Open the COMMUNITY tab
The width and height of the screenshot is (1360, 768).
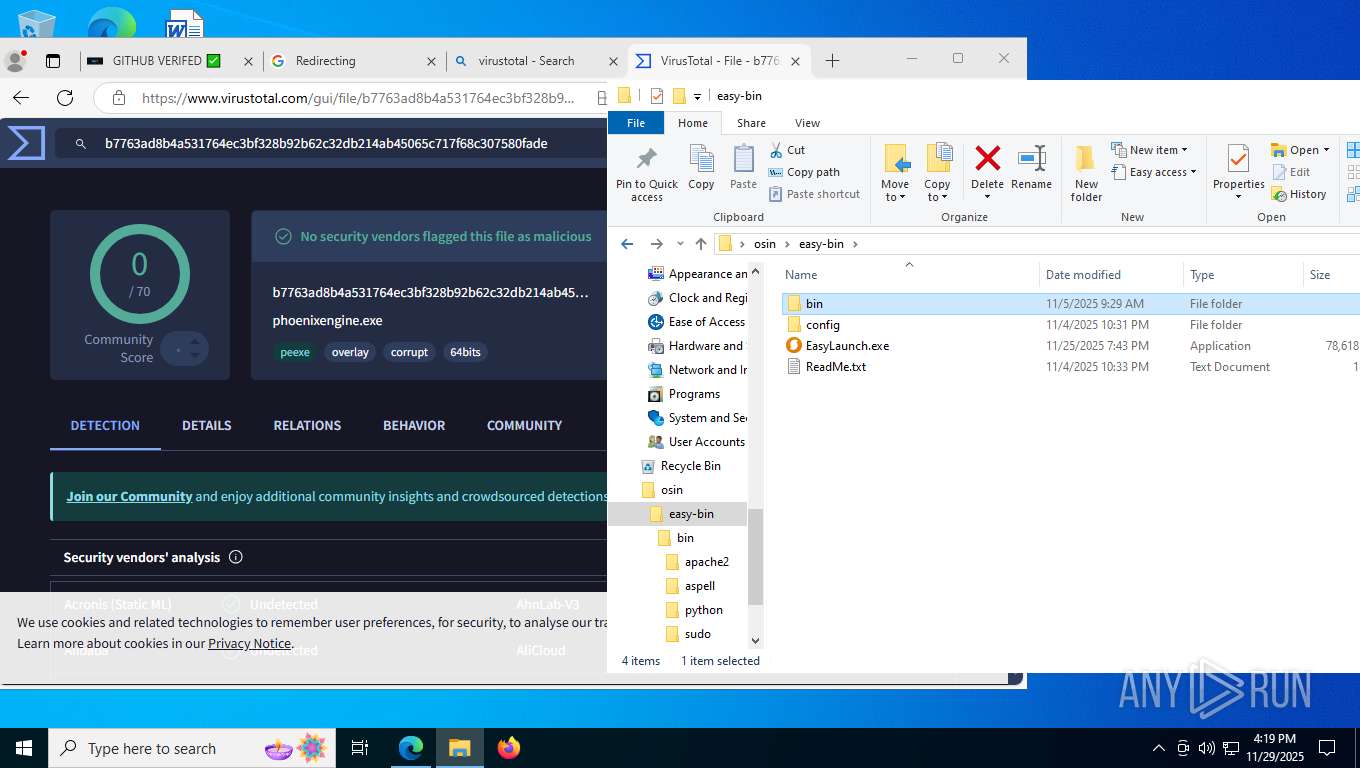[x=524, y=425]
